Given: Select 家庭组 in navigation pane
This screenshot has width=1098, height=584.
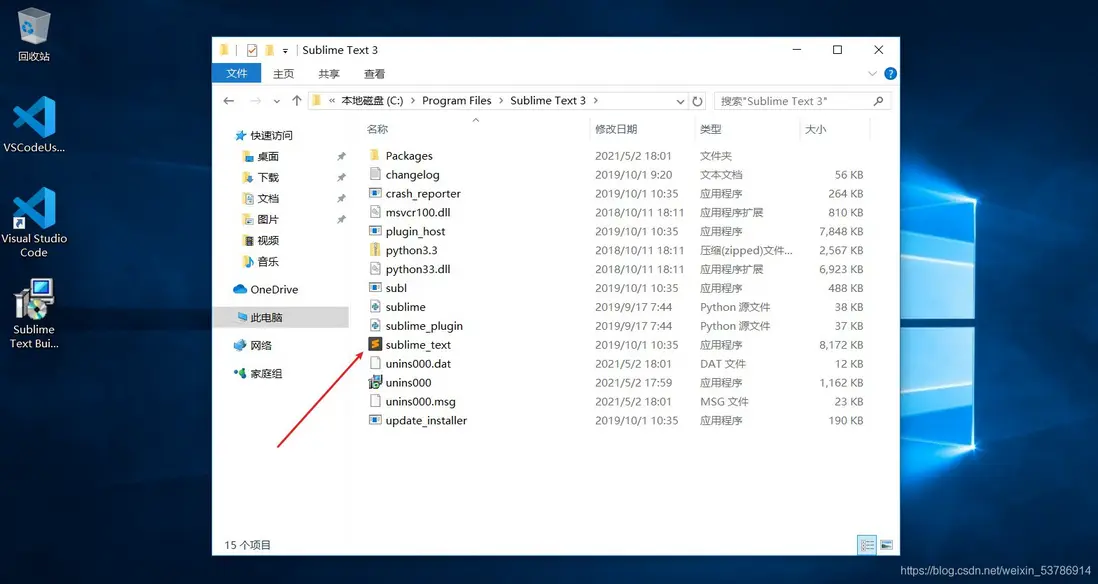Looking at the screenshot, I should [x=266, y=373].
